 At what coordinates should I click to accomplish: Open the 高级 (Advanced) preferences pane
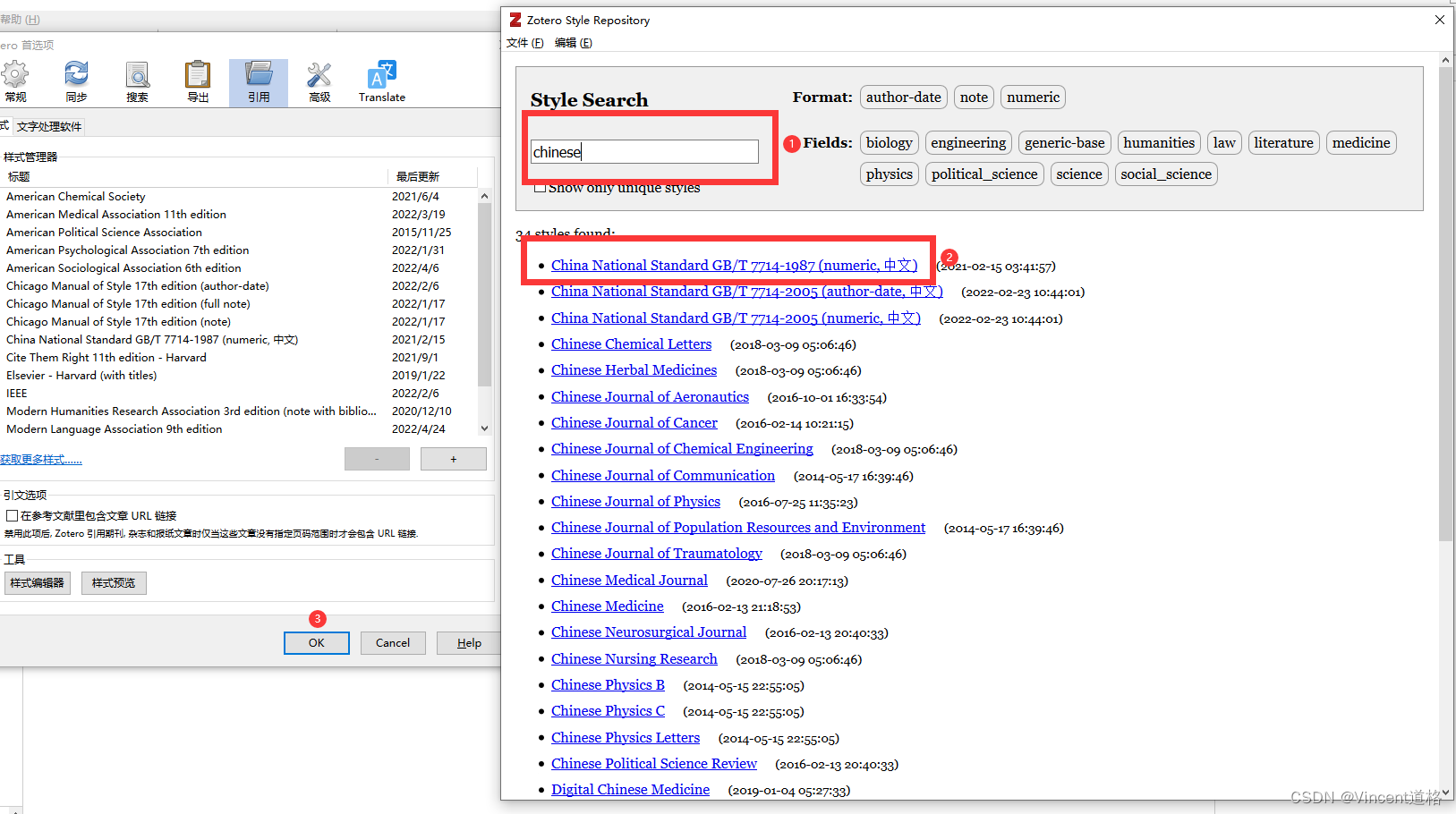click(319, 82)
